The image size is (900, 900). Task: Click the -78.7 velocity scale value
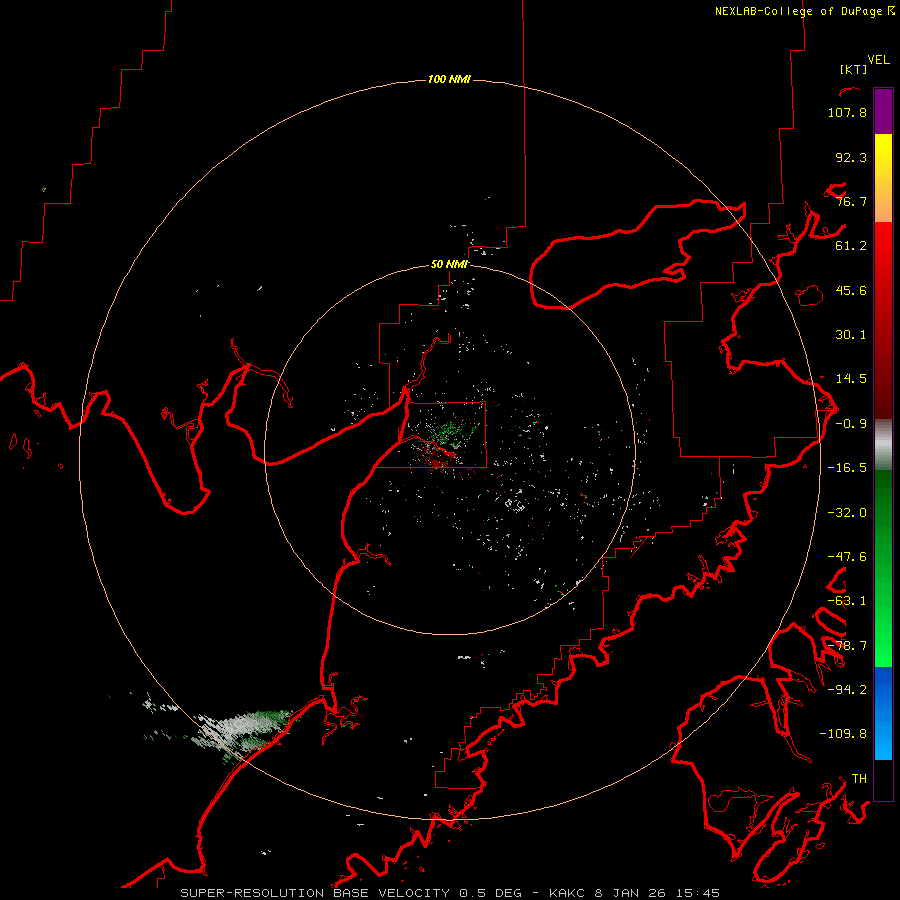(x=847, y=646)
